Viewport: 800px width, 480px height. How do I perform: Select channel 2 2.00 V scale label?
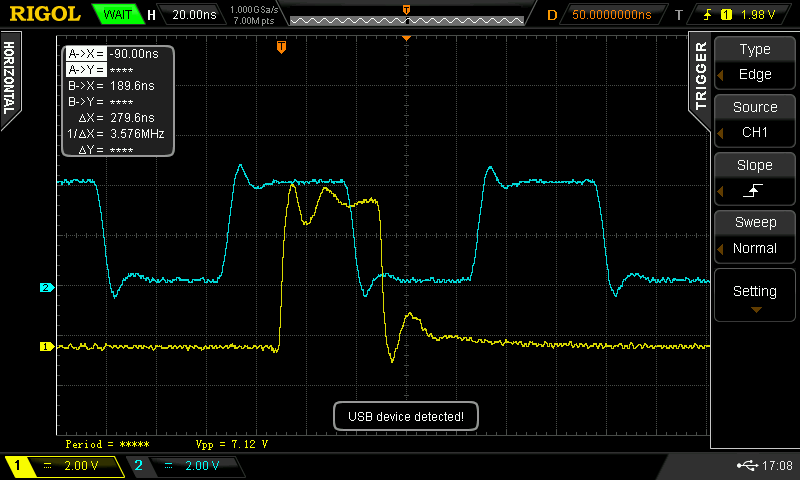(202, 466)
